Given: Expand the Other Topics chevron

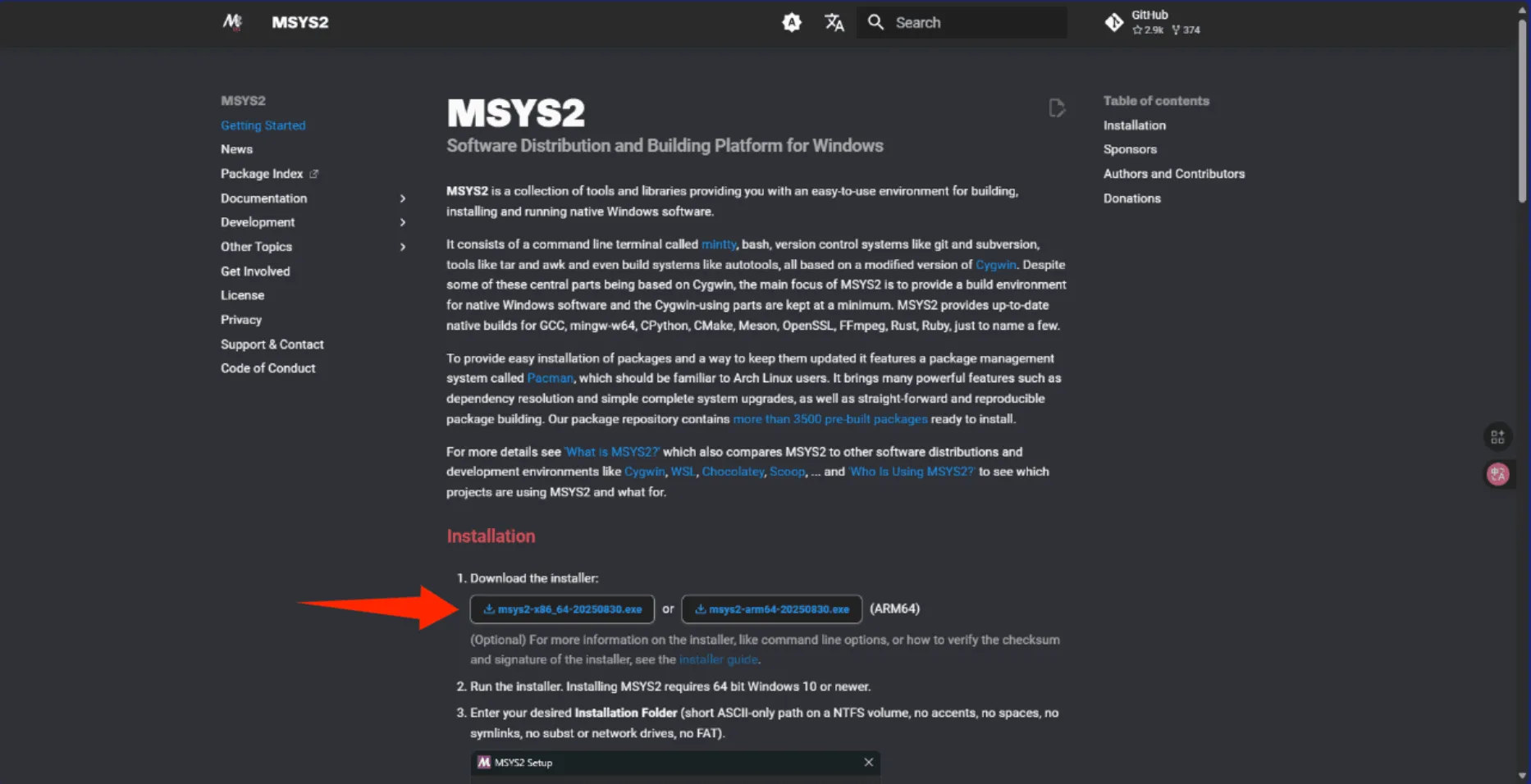Looking at the screenshot, I should [402, 247].
